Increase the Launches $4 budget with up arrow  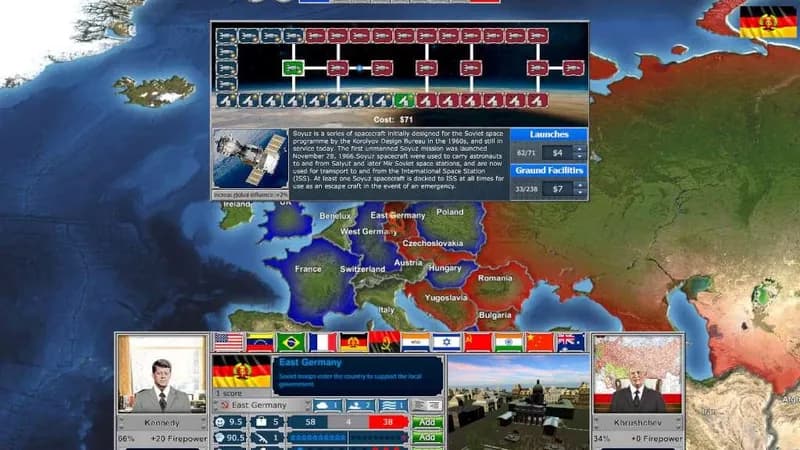(580, 149)
